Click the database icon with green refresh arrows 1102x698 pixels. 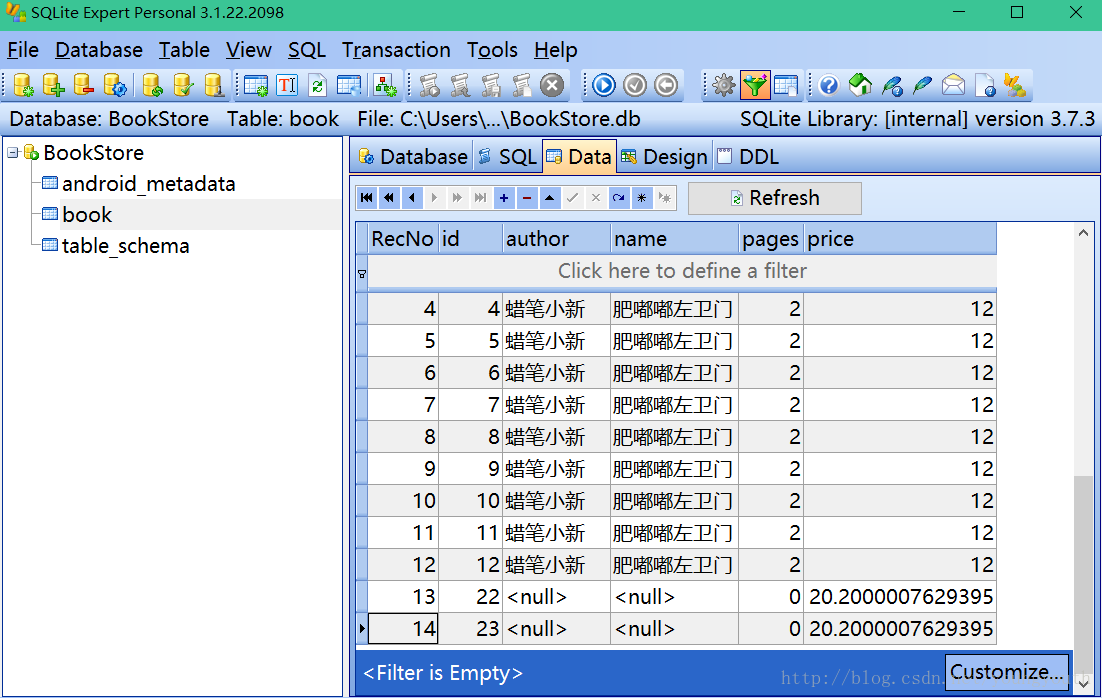[153, 86]
